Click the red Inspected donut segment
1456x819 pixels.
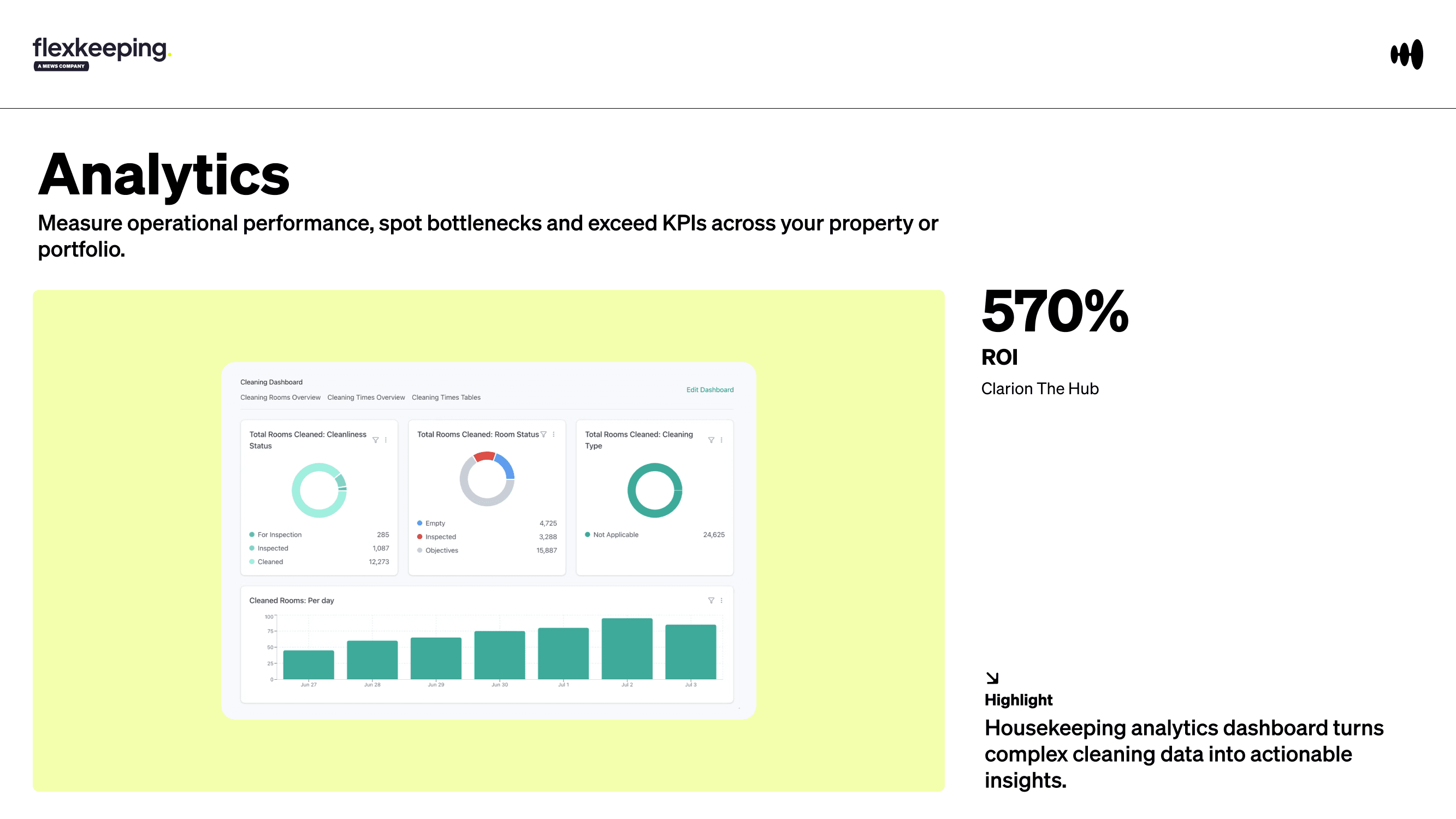point(484,456)
